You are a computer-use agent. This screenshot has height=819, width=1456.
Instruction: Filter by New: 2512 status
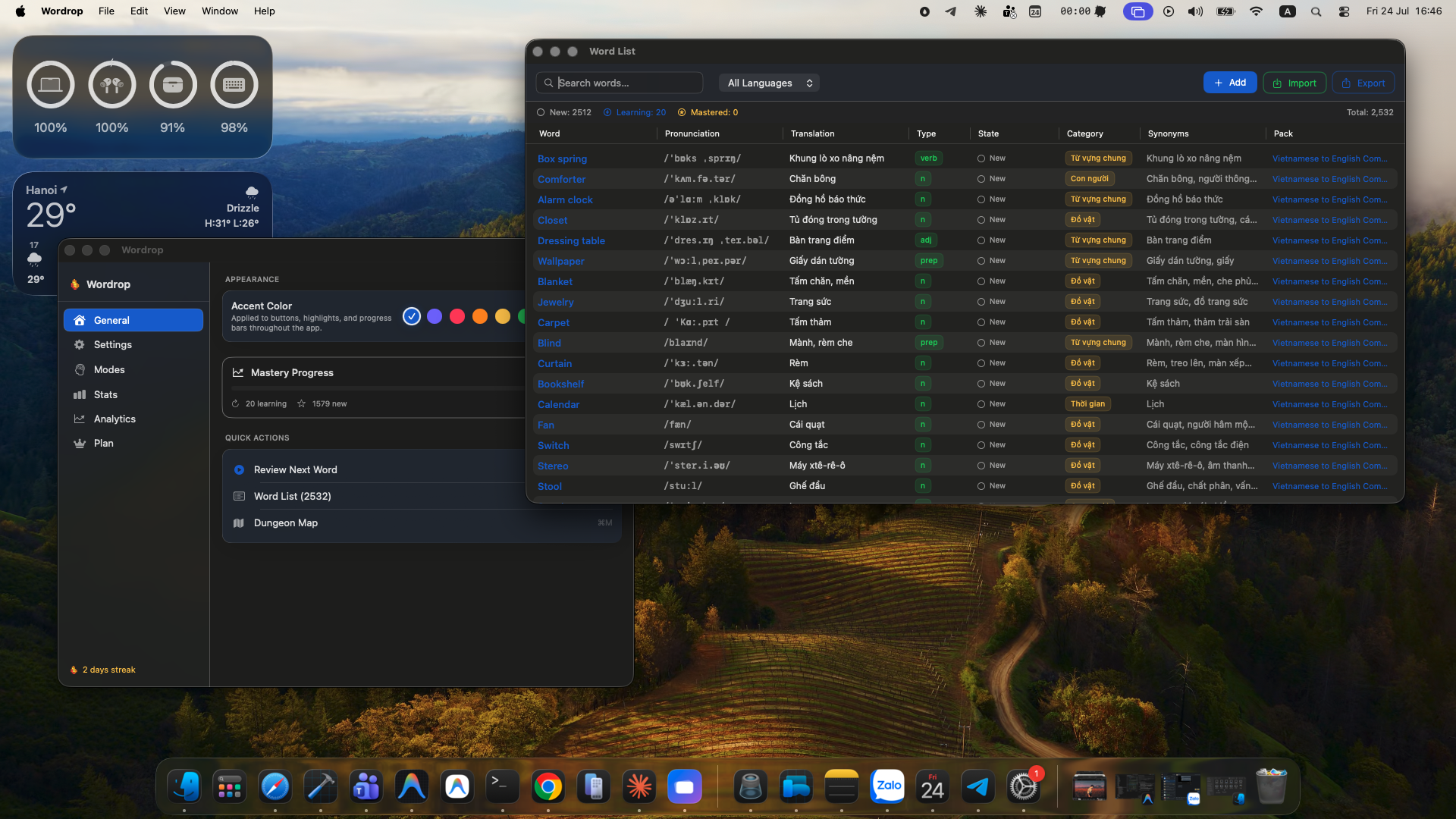pos(563,112)
